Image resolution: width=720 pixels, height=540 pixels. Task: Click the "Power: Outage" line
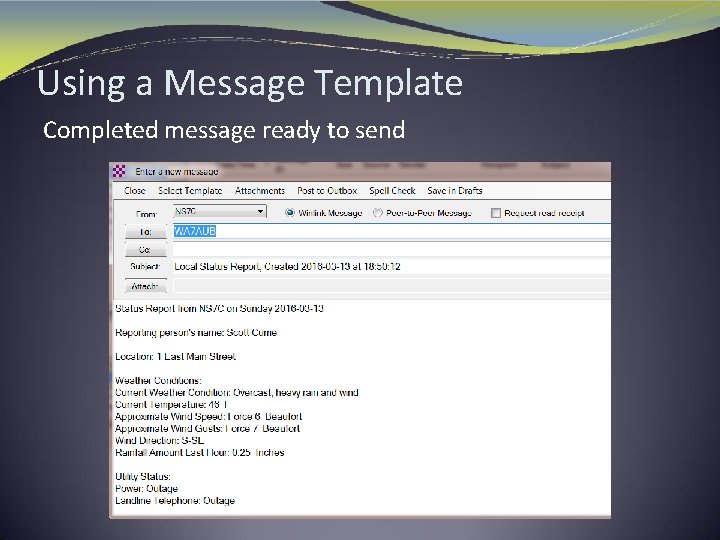pyautogui.click(x=146, y=488)
